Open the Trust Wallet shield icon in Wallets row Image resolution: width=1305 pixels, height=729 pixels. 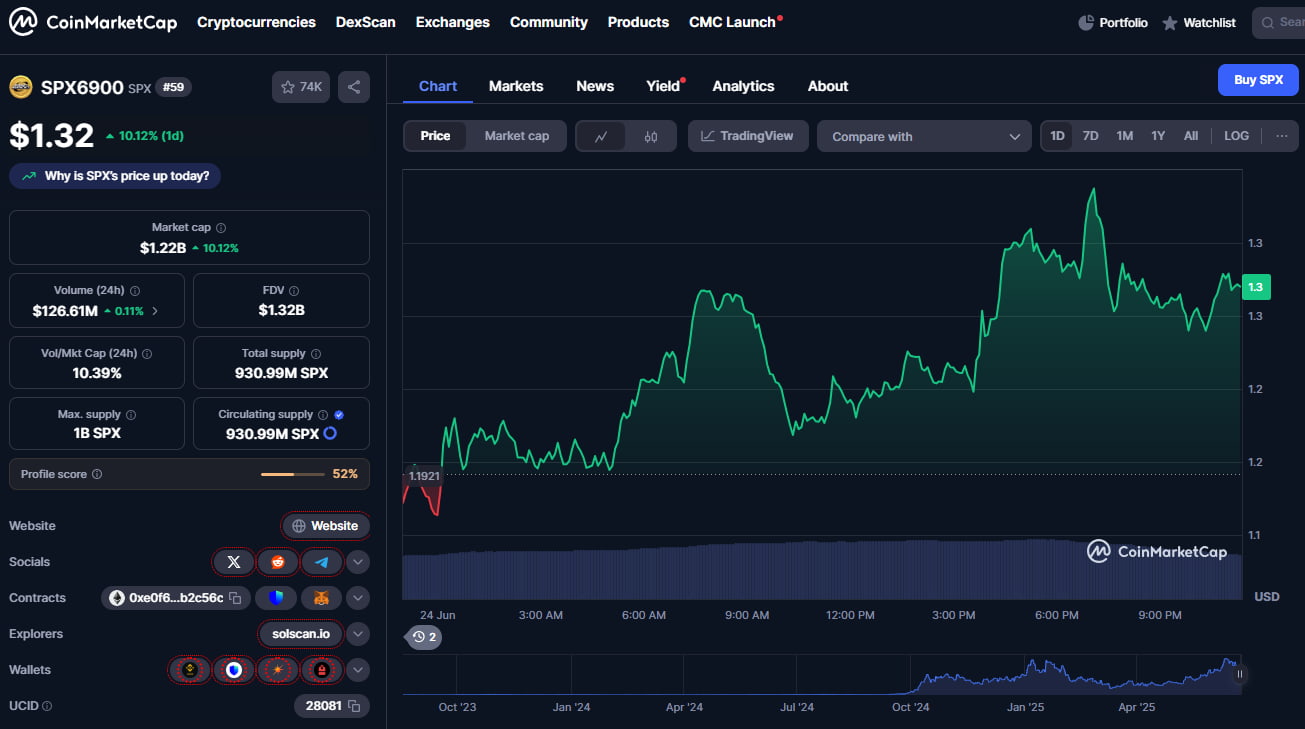click(x=234, y=670)
